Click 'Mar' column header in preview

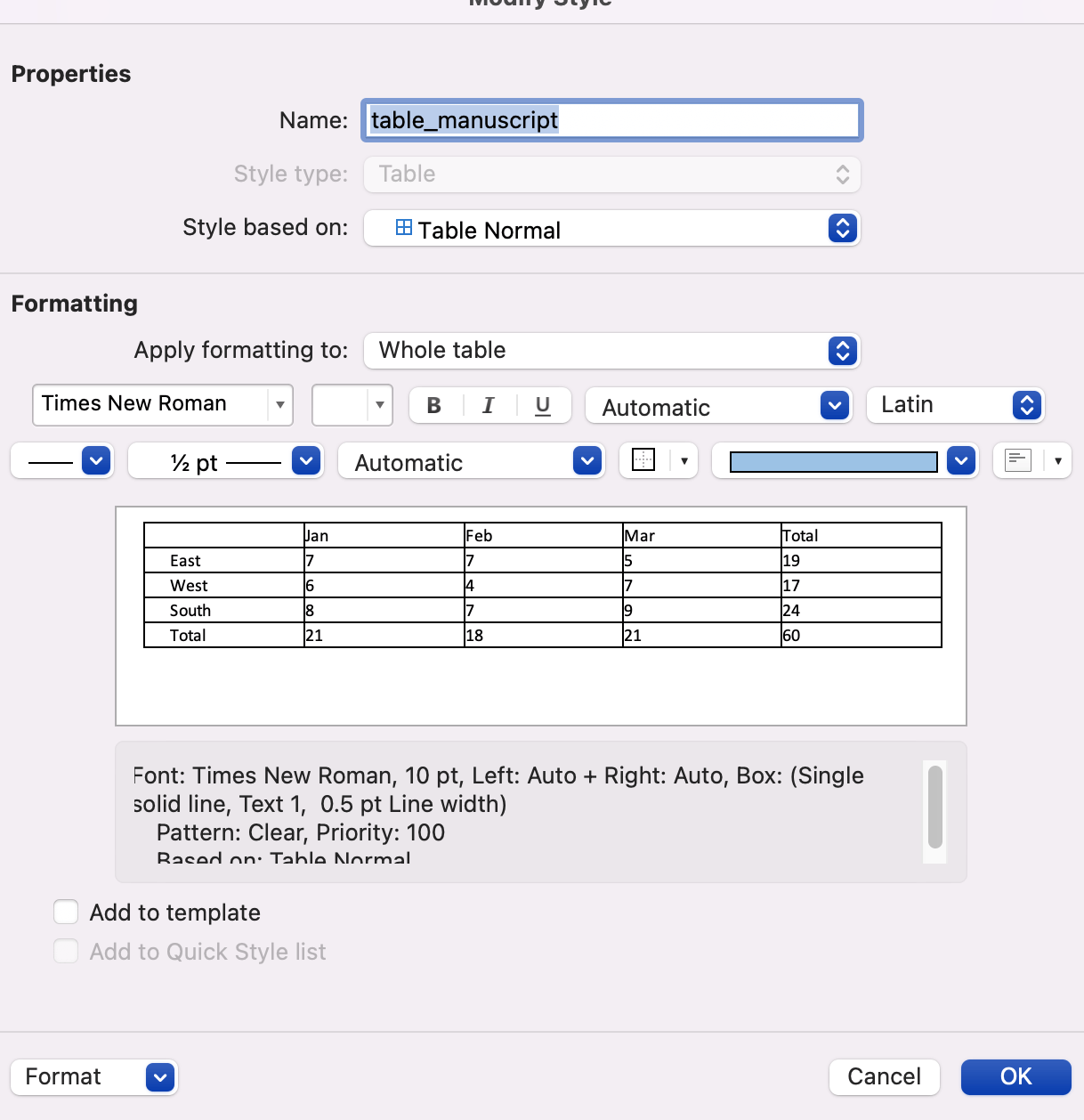click(x=640, y=536)
